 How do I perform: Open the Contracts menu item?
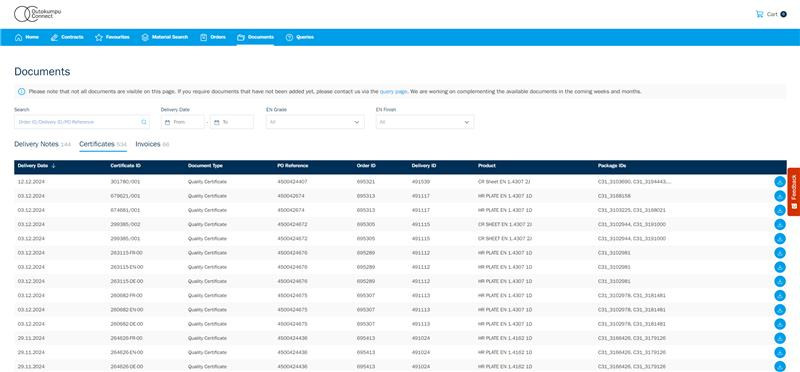click(x=67, y=37)
